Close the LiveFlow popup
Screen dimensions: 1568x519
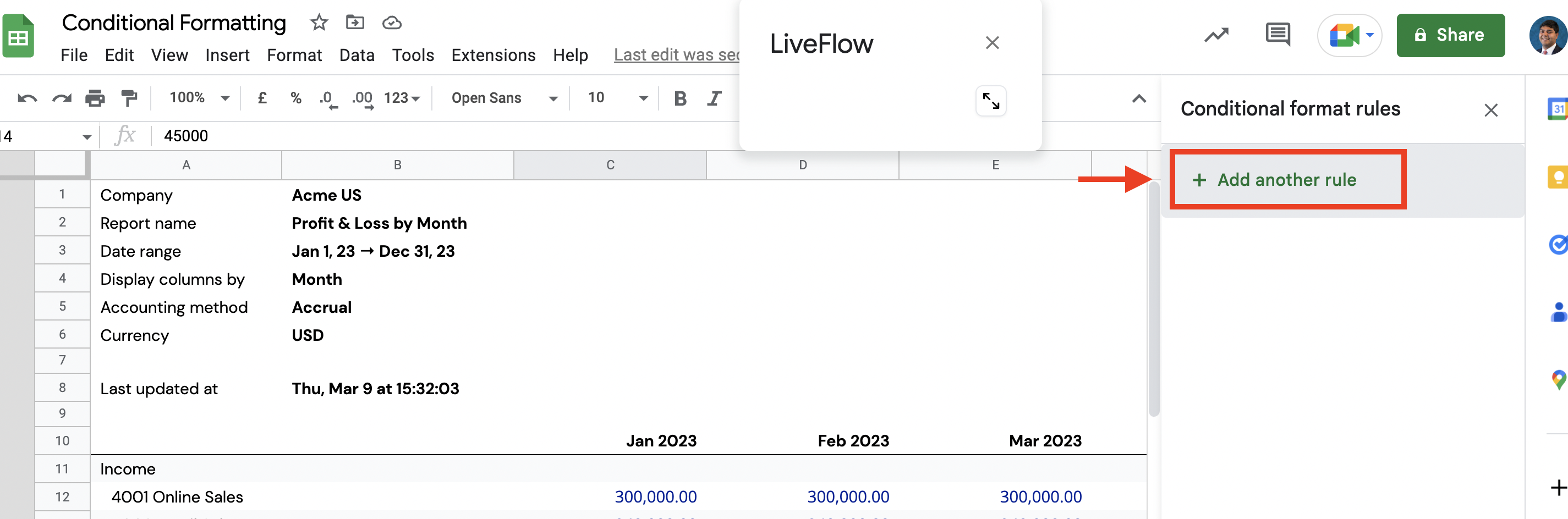tap(992, 42)
